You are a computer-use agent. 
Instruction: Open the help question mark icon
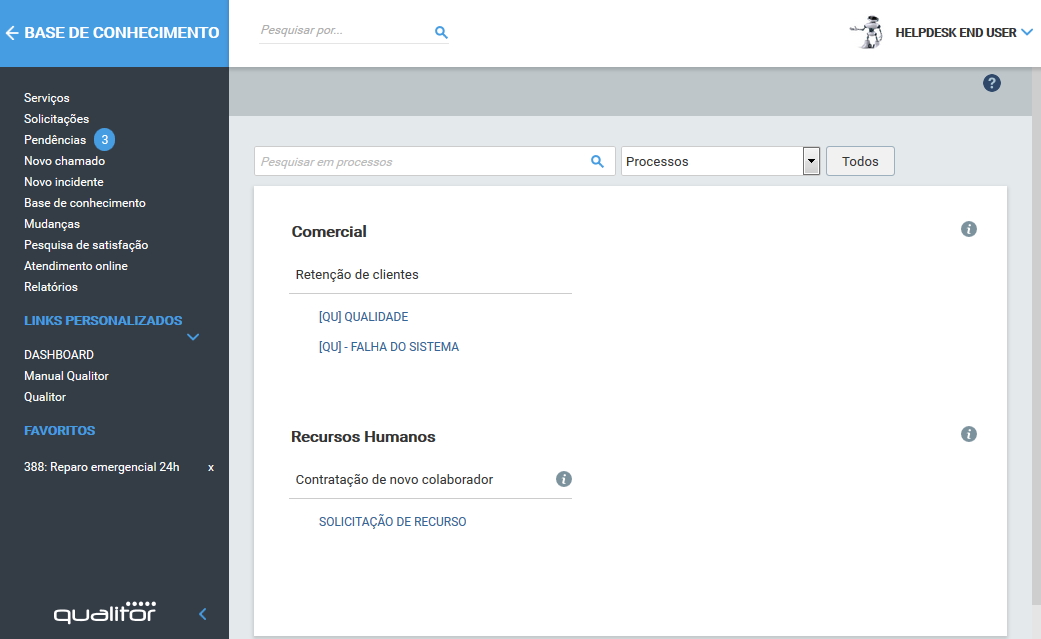point(991,83)
